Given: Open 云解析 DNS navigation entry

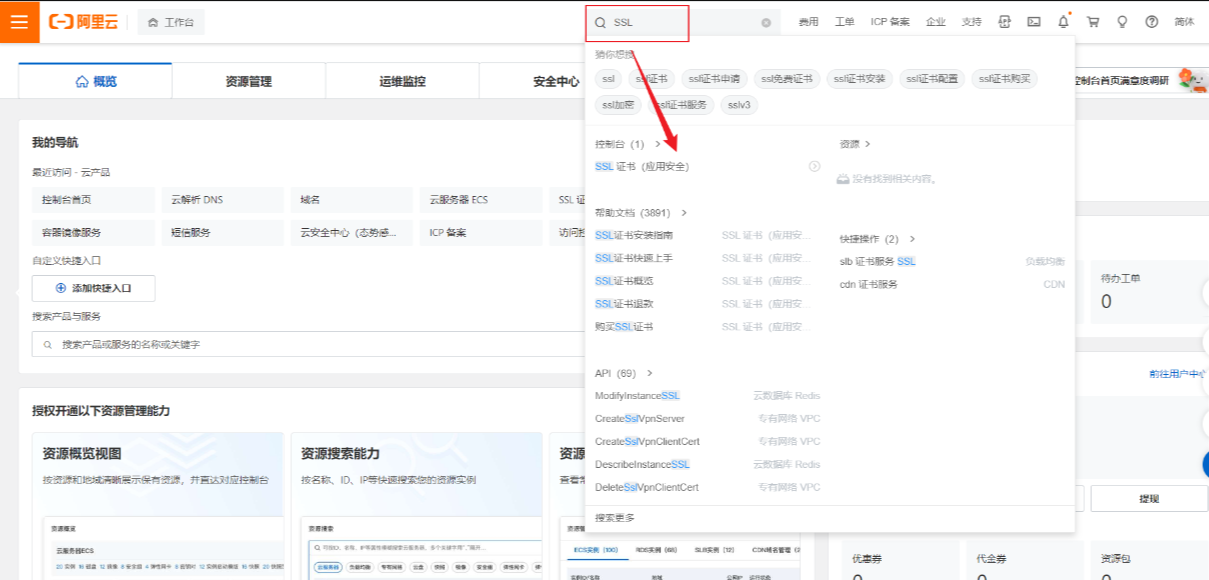Looking at the screenshot, I should click(222, 200).
